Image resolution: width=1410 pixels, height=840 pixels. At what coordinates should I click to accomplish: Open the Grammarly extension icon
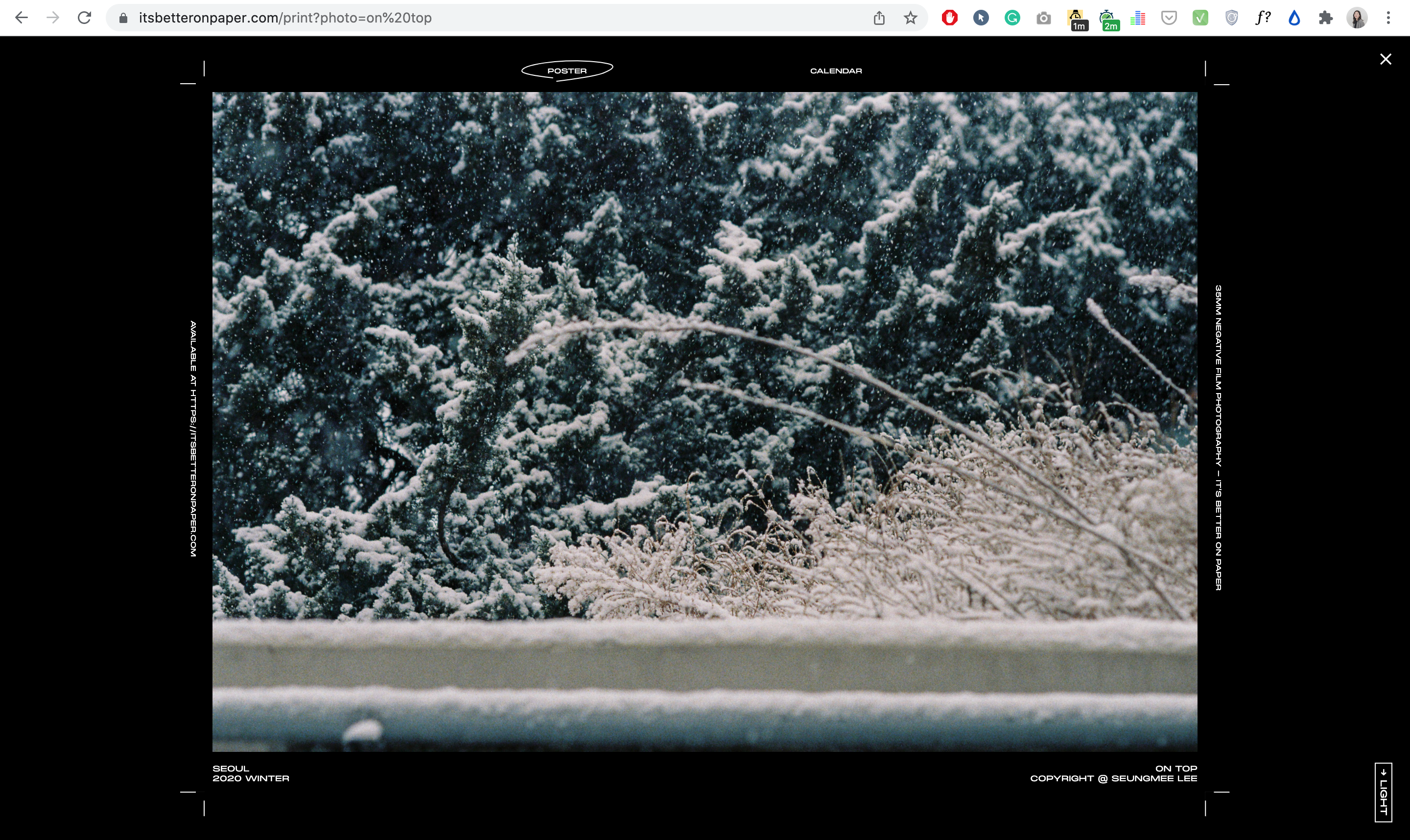(1012, 18)
